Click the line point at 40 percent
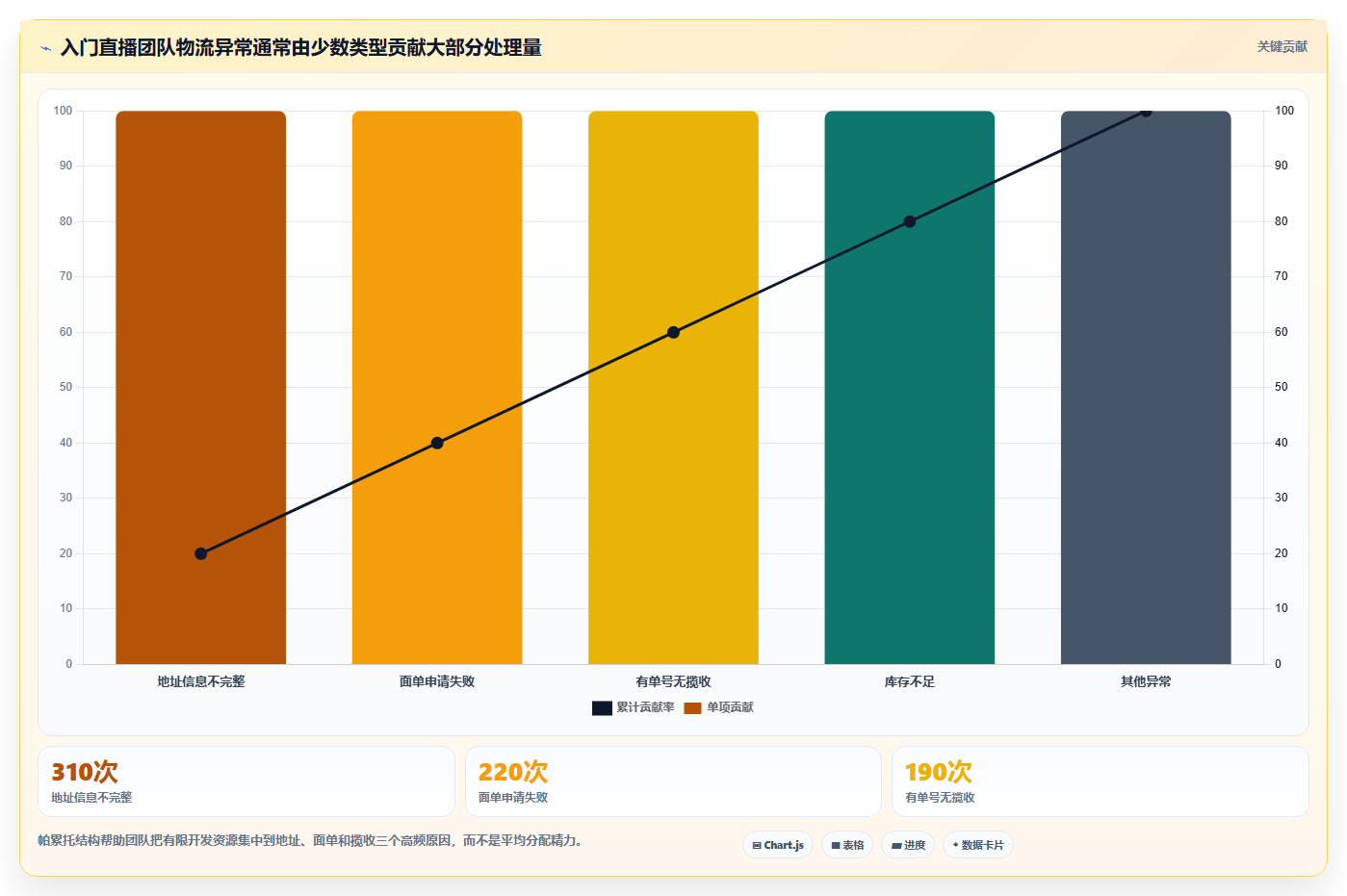Screen dimensions: 1347x896 437,443
